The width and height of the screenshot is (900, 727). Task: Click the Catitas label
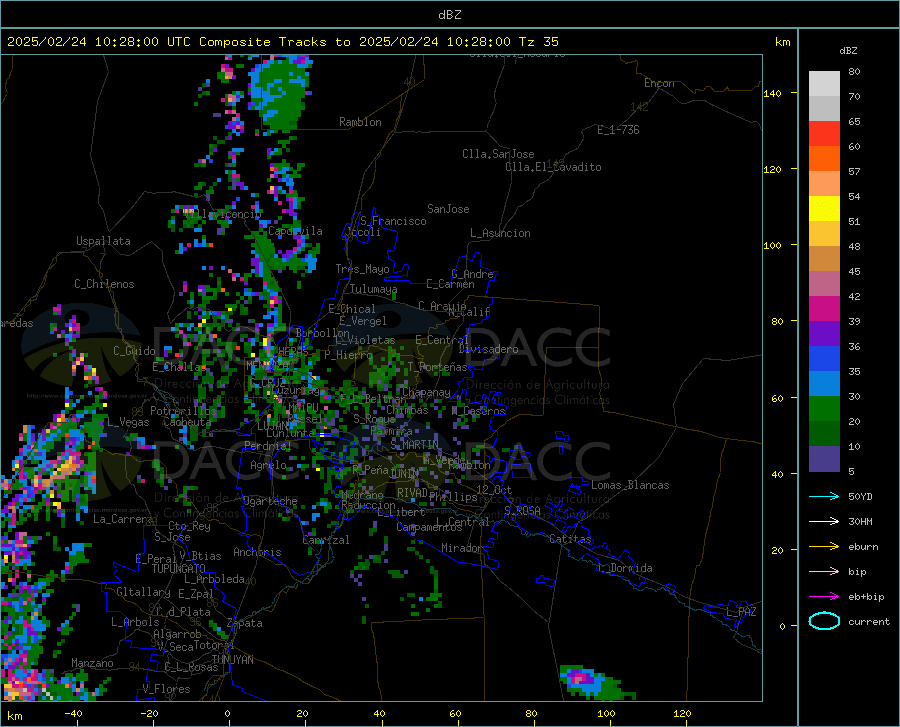tap(570, 539)
